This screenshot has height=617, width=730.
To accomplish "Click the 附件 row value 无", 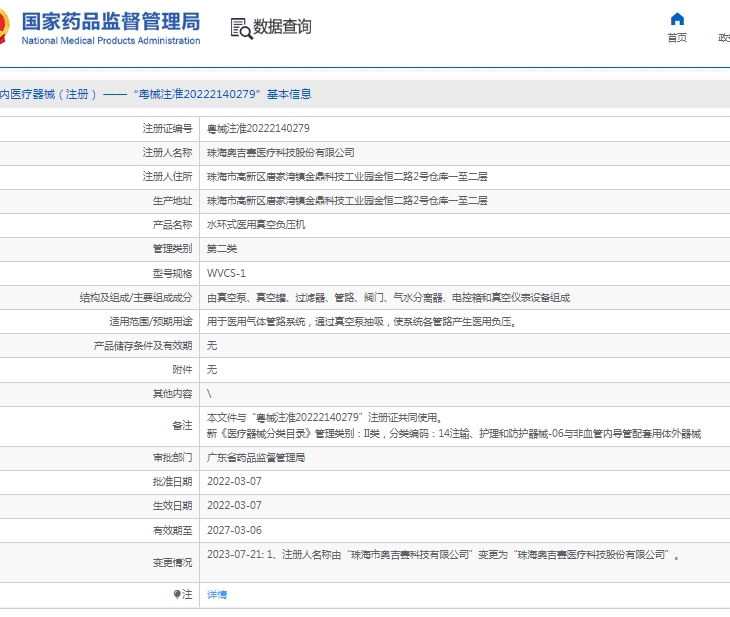I will (212, 370).
